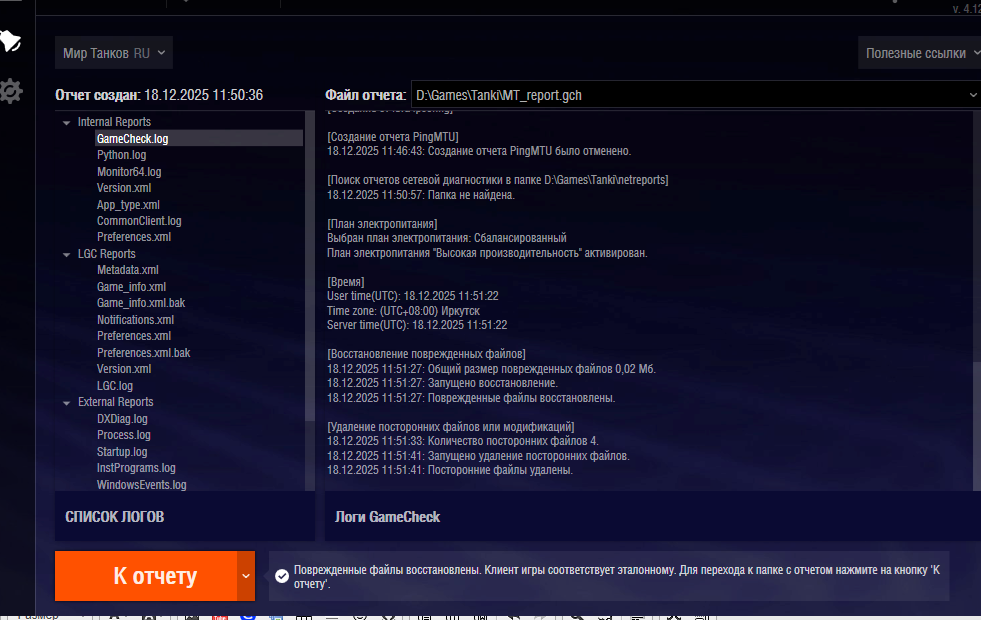
Task: Click the External Reports label
Action: pyautogui.click(x=115, y=402)
